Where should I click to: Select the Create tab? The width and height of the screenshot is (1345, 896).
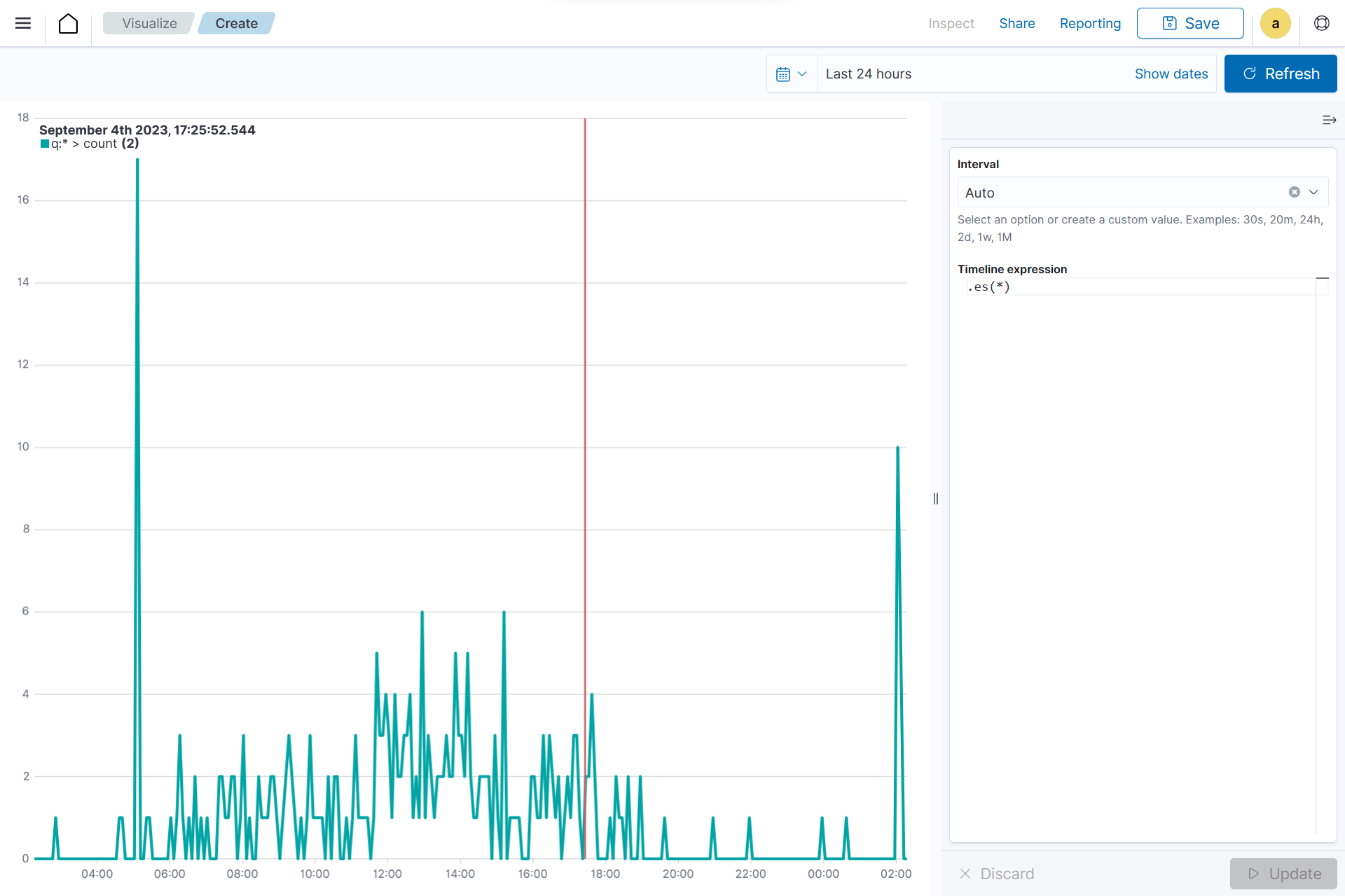pyautogui.click(x=237, y=23)
